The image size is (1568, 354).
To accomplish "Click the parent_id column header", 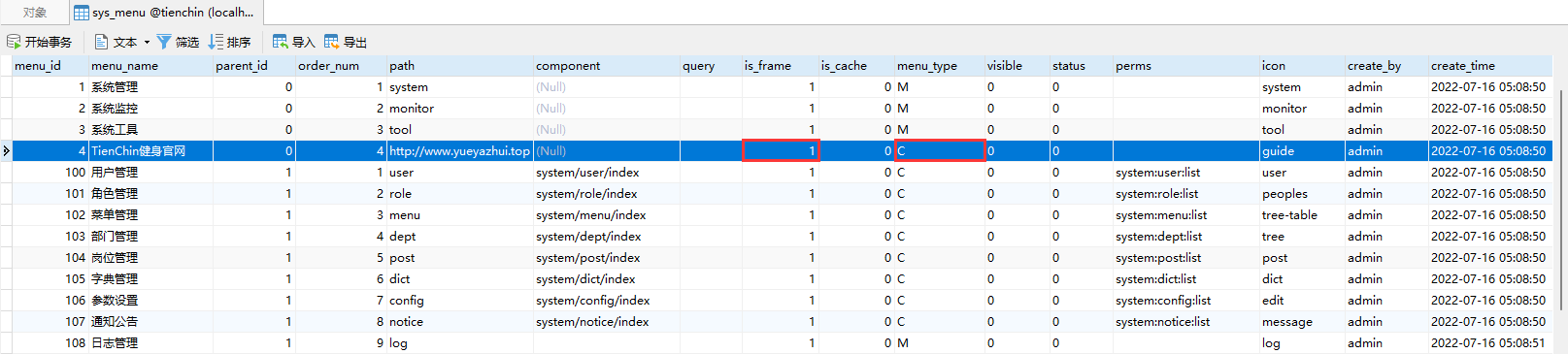I will point(254,66).
